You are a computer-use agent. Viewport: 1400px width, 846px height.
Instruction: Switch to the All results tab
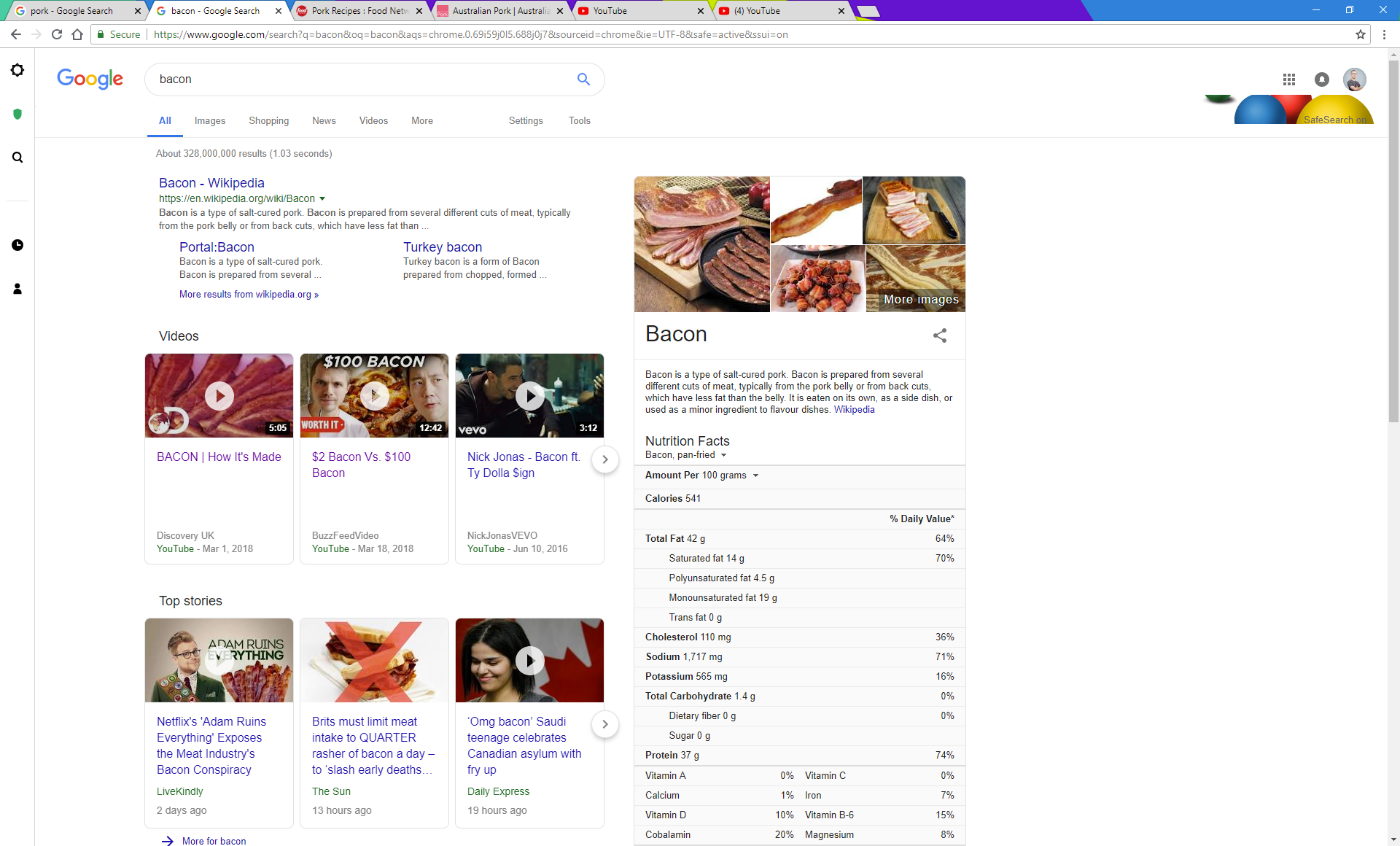point(165,121)
